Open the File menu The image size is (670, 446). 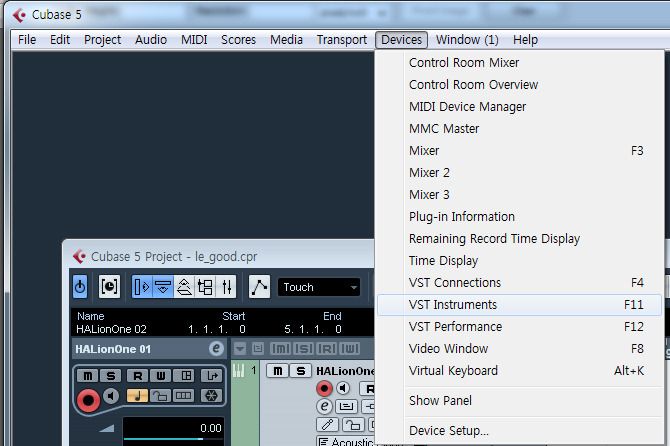point(27,40)
